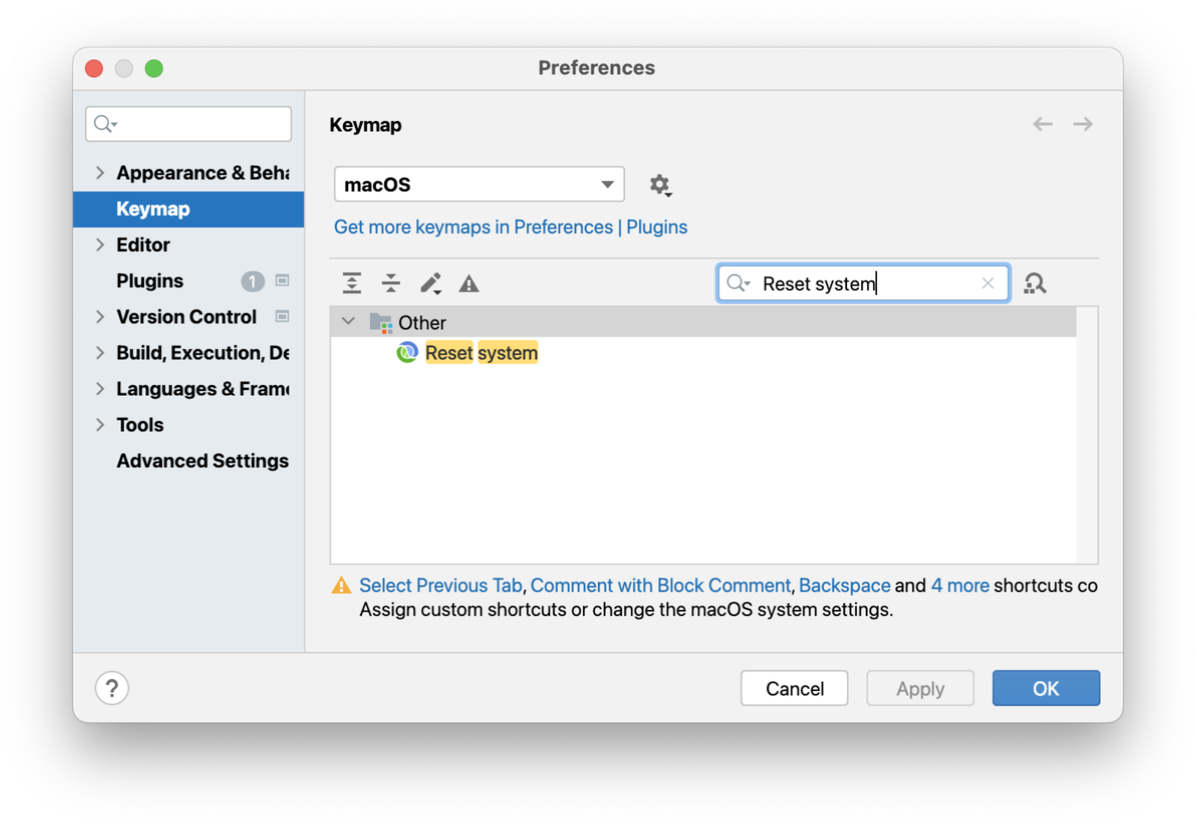
Task: Click the search history magnifier in keymap filter
Action: click(x=738, y=283)
